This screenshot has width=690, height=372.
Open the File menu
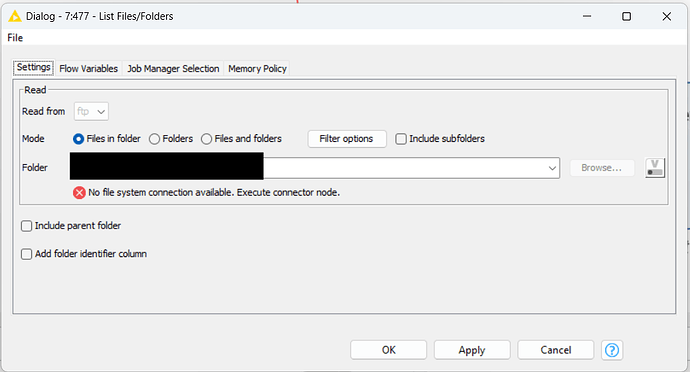(15, 38)
